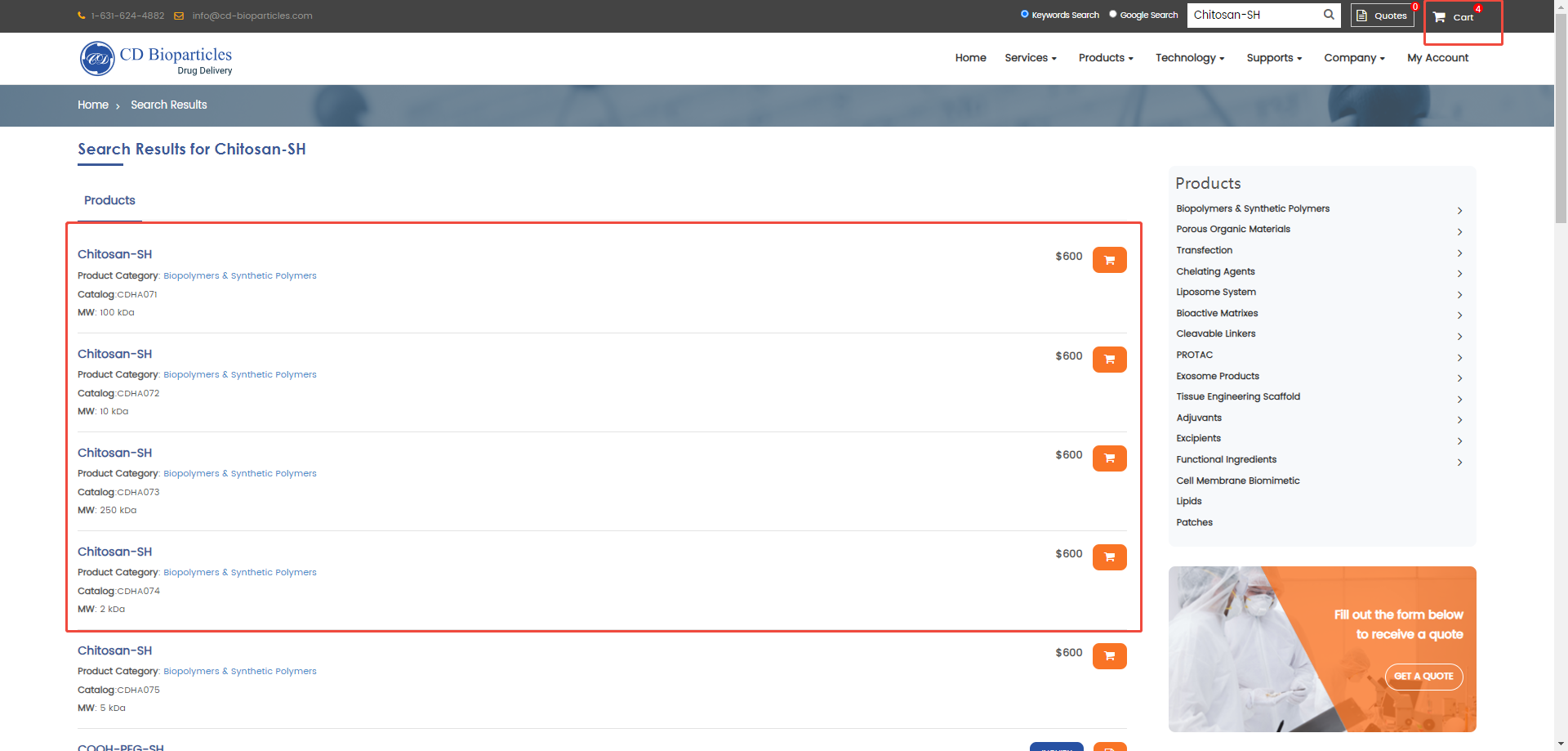Viewport: 1568px width, 751px height.
Task: Add Chitosan-SH CDHA075 to cart
Action: [1109, 655]
